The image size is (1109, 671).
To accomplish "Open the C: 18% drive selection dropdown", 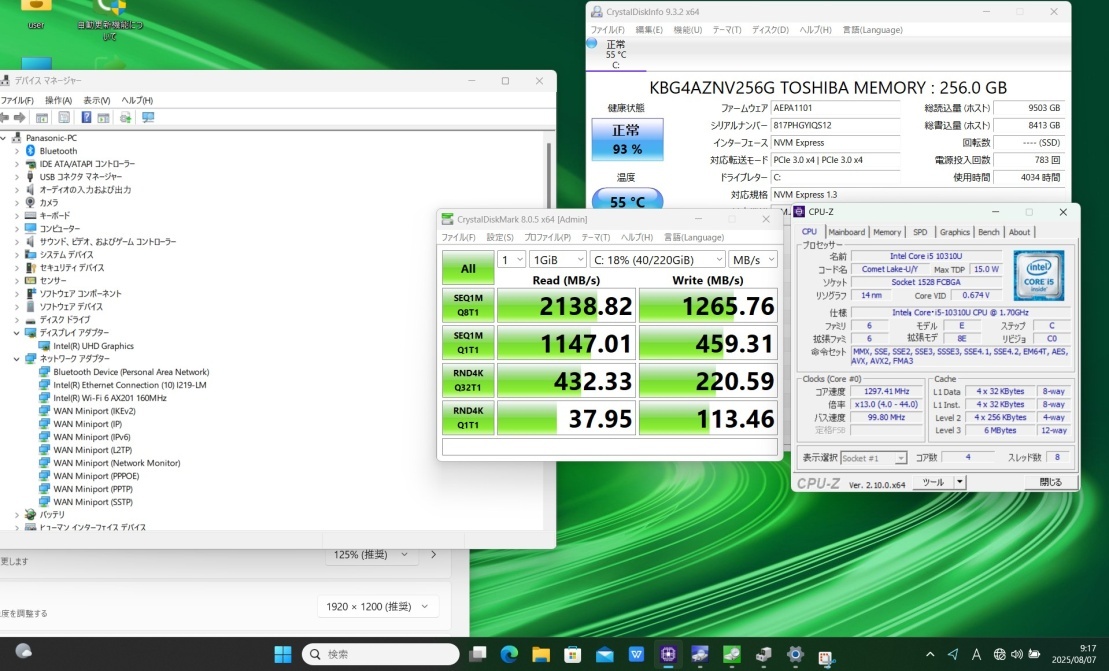I will coord(657,260).
